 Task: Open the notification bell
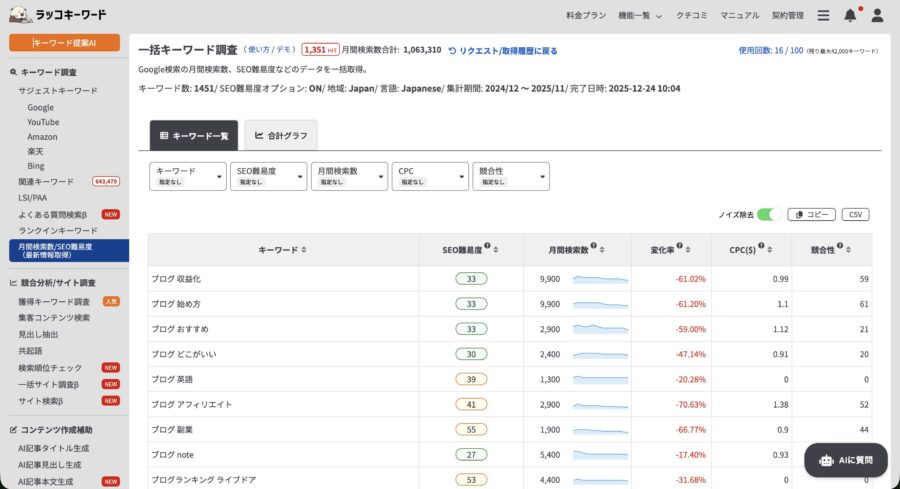[x=851, y=15]
